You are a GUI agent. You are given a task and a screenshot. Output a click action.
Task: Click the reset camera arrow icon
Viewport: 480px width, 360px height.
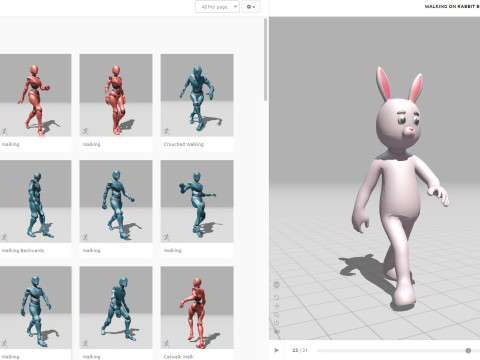click(276, 297)
